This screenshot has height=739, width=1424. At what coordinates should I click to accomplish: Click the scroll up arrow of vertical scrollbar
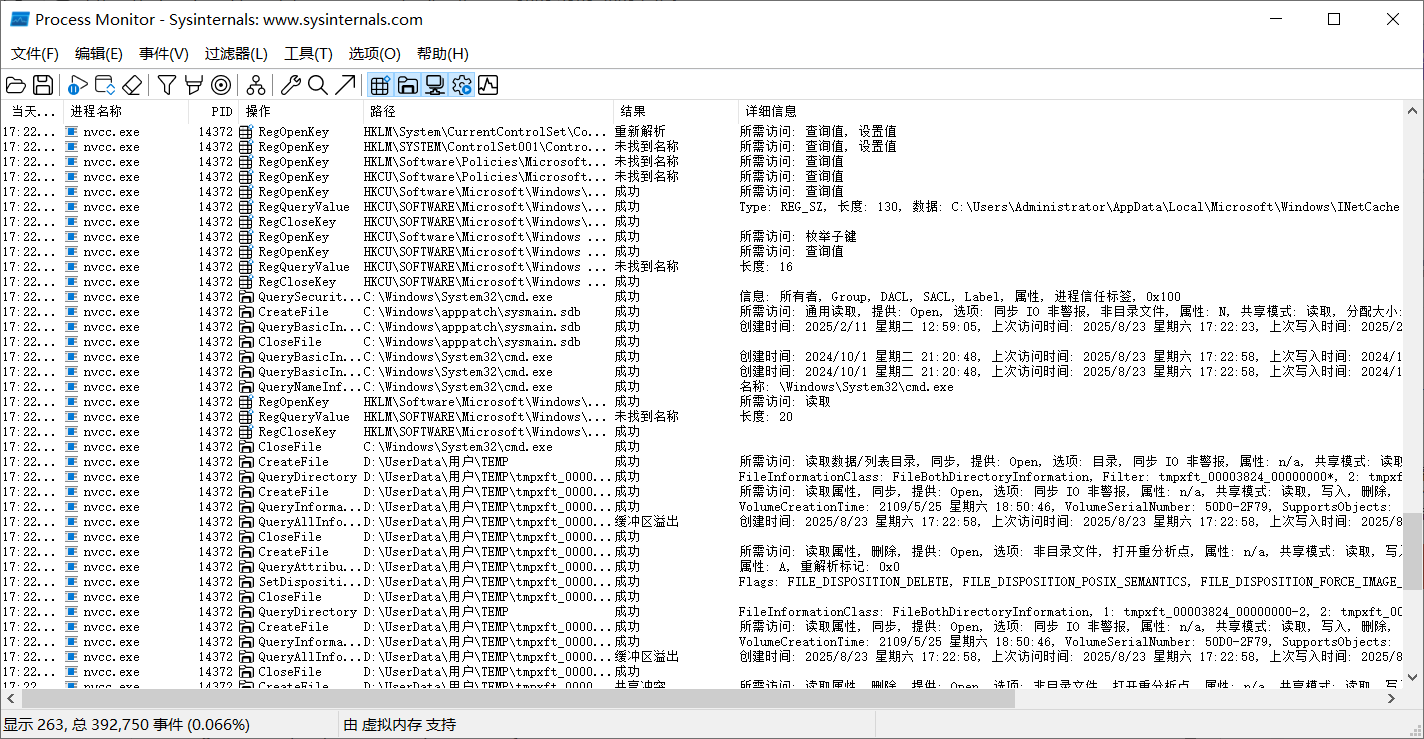(x=1413, y=110)
